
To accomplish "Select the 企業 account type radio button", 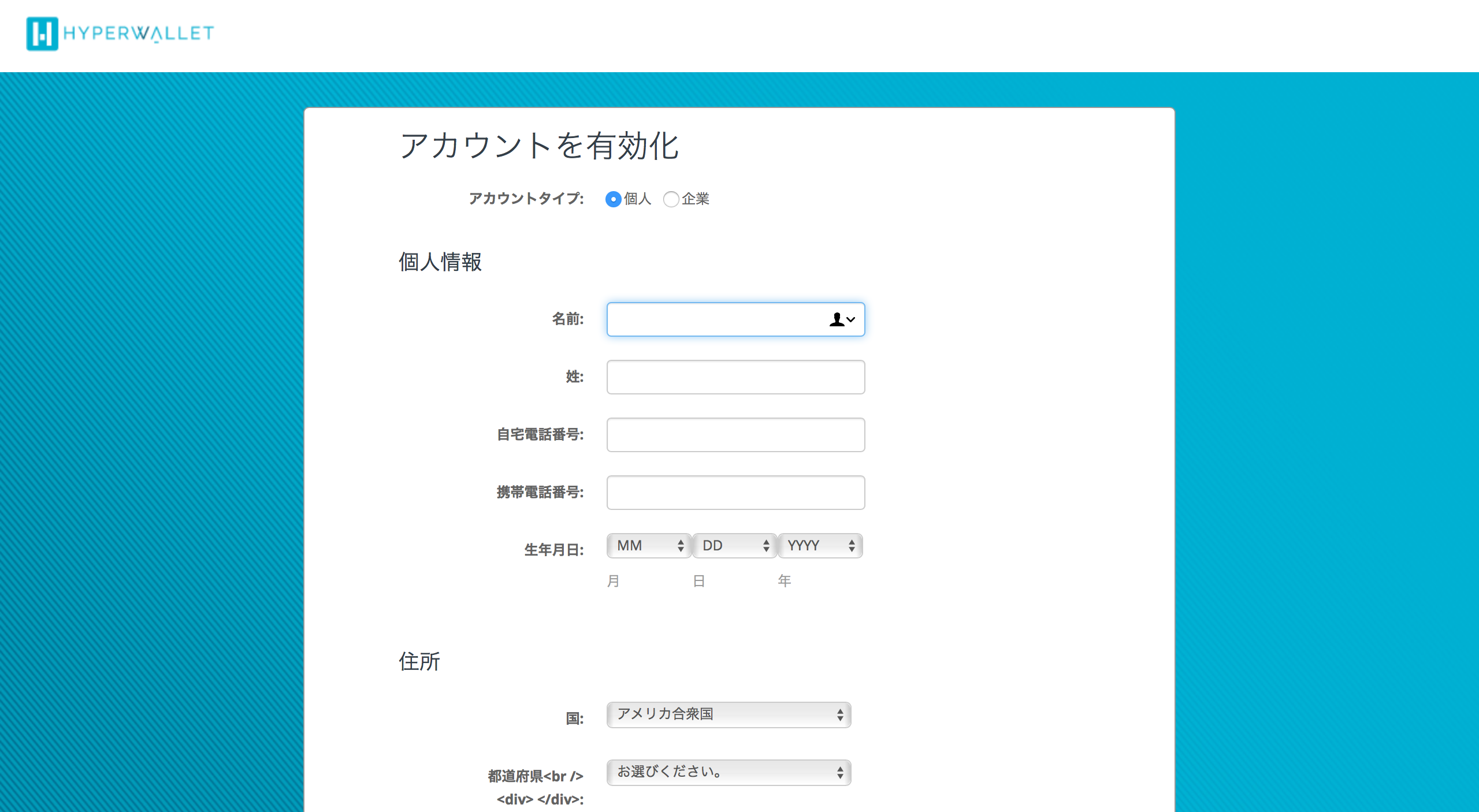I will [x=671, y=199].
